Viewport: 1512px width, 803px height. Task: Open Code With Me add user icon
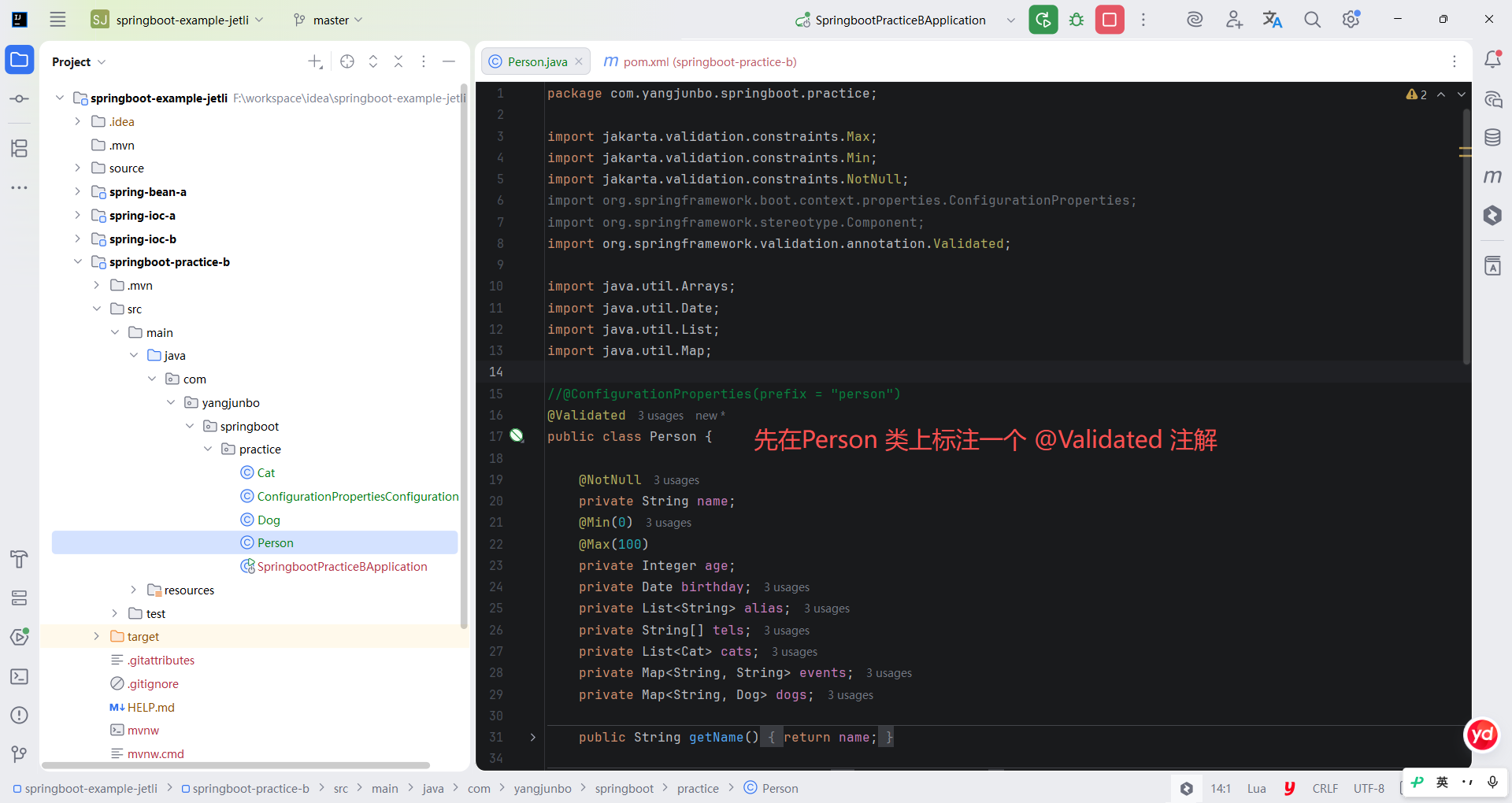(x=1234, y=20)
